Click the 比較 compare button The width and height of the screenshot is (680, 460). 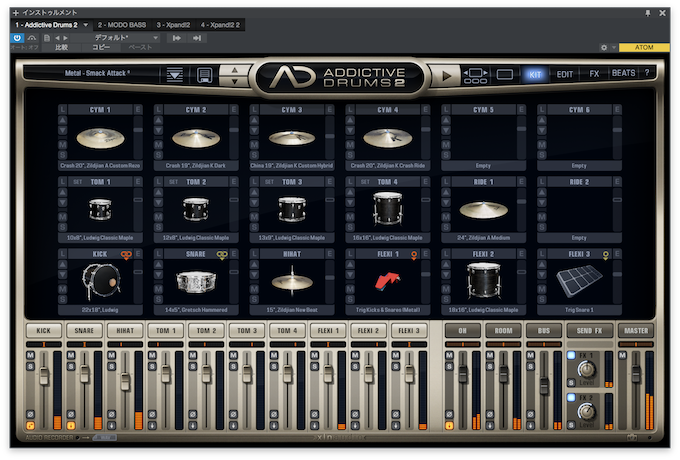tap(62, 47)
